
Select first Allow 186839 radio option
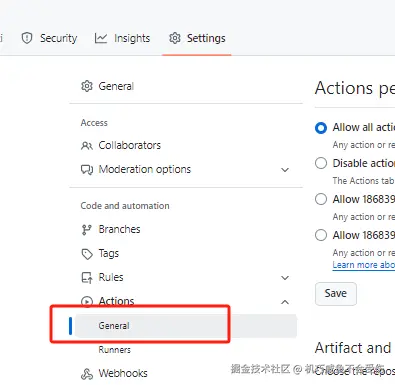click(x=321, y=199)
